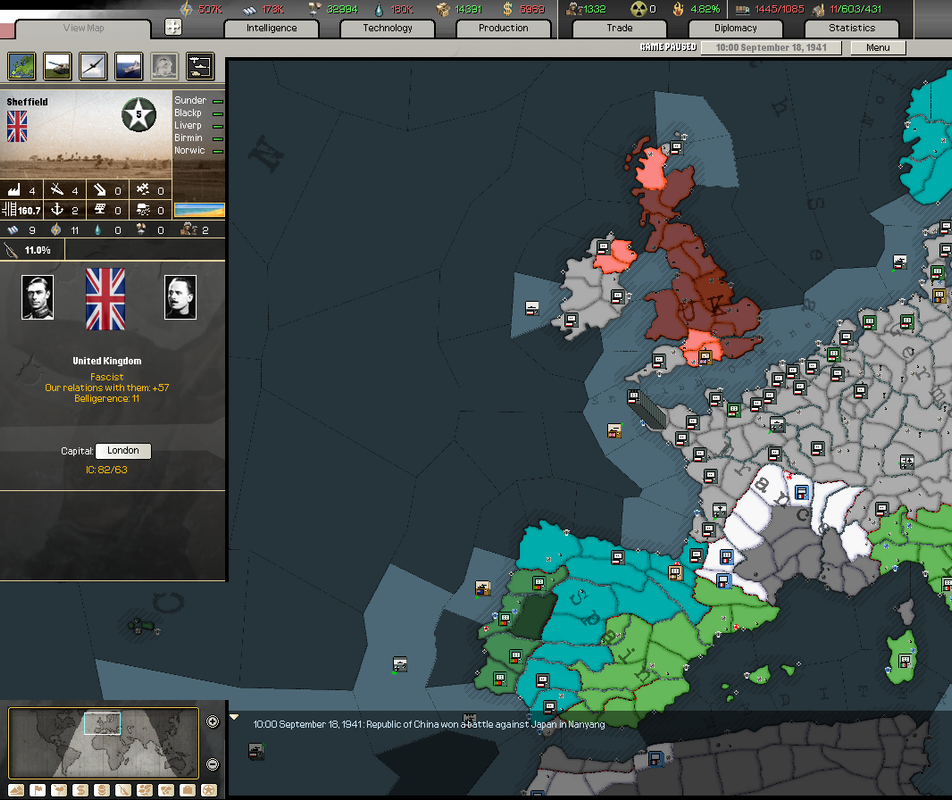Zoom in with the minimap plus button
Viewport: 952px width, 800px height.
pyautogui.click(x=212, y=722)
